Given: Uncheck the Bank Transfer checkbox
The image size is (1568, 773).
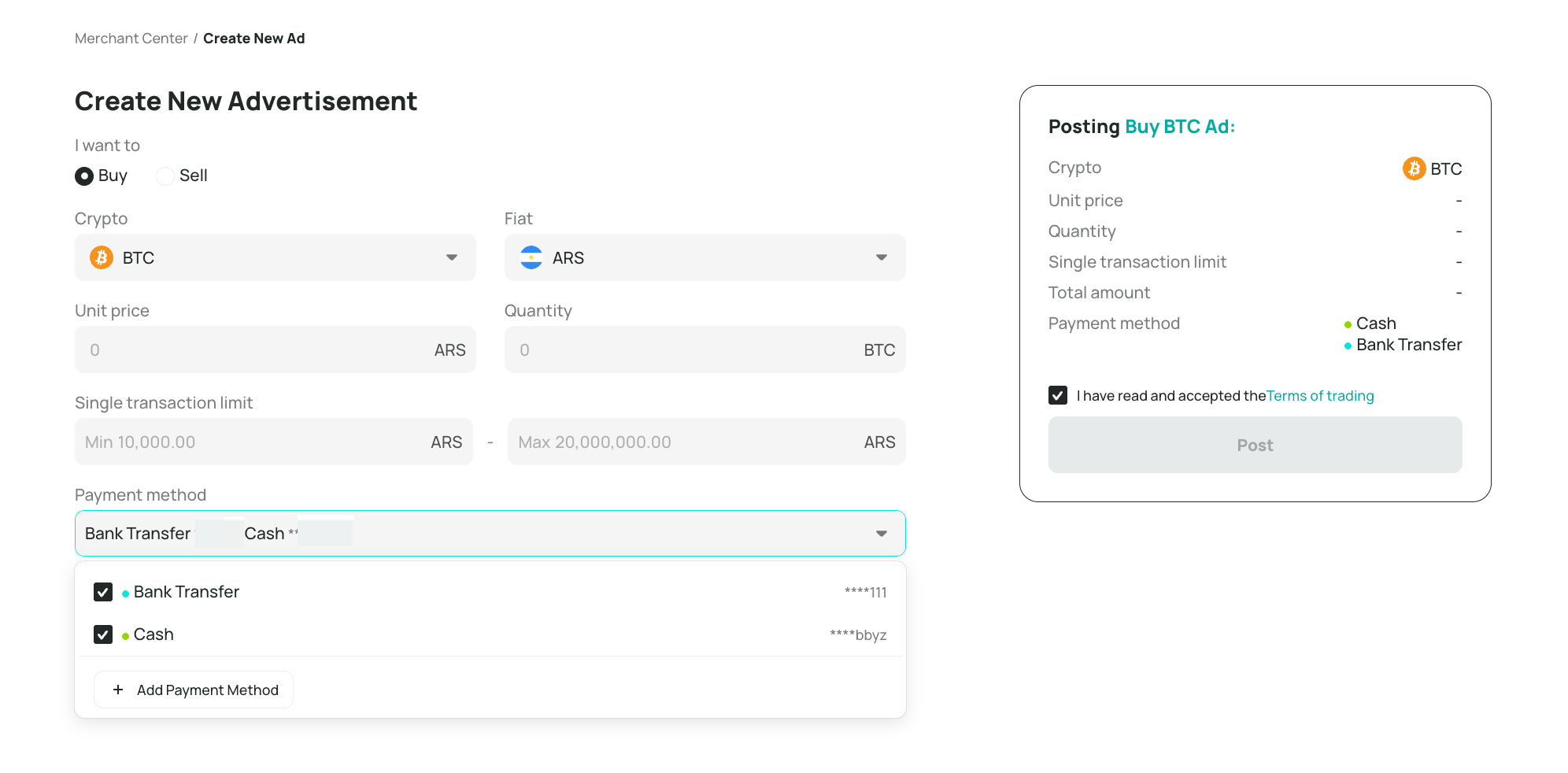Looking at the screenshot, I should click(x=103, y=592).
